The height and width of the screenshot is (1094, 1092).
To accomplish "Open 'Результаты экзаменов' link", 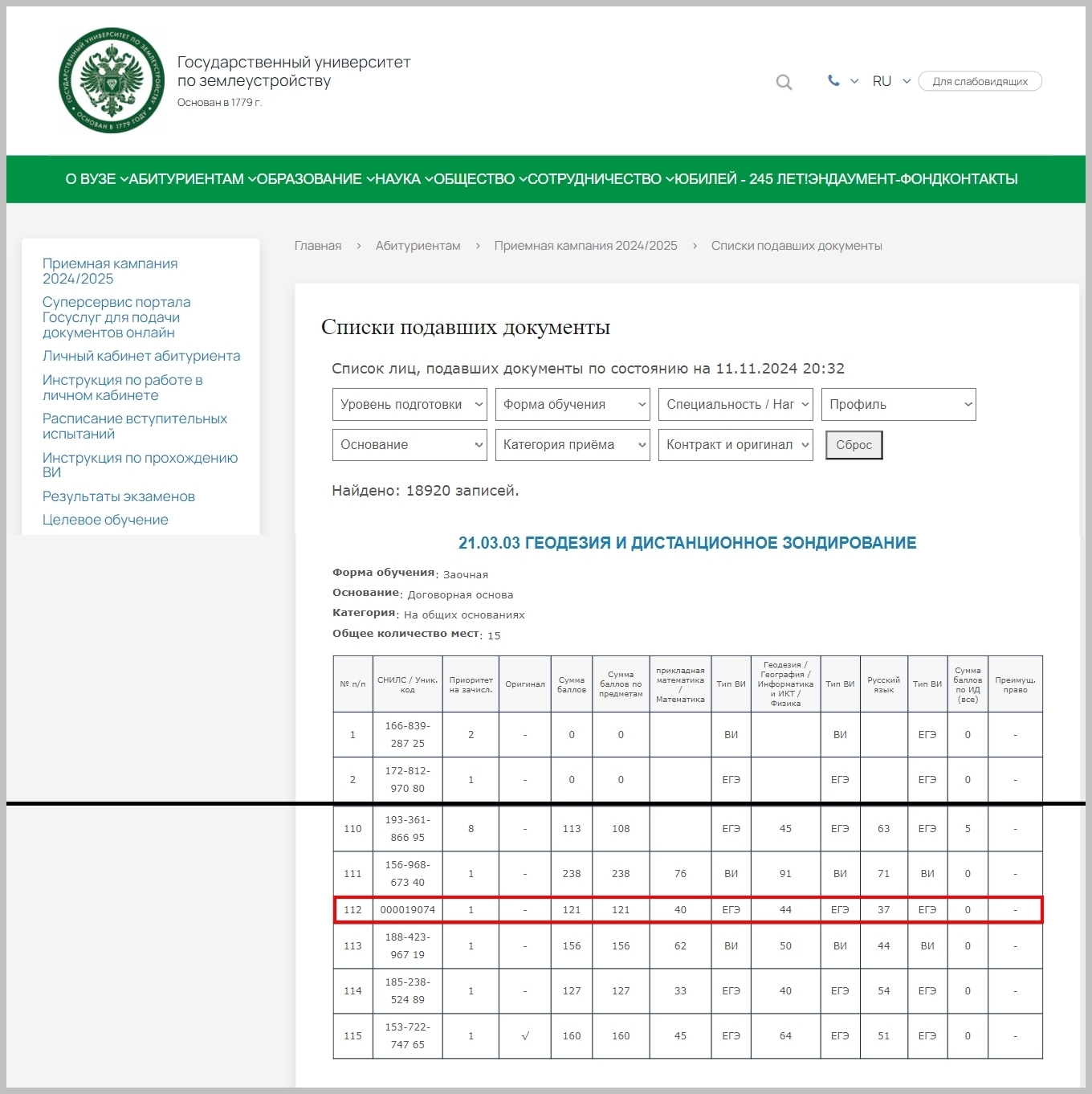I will [x=119, y=496].
